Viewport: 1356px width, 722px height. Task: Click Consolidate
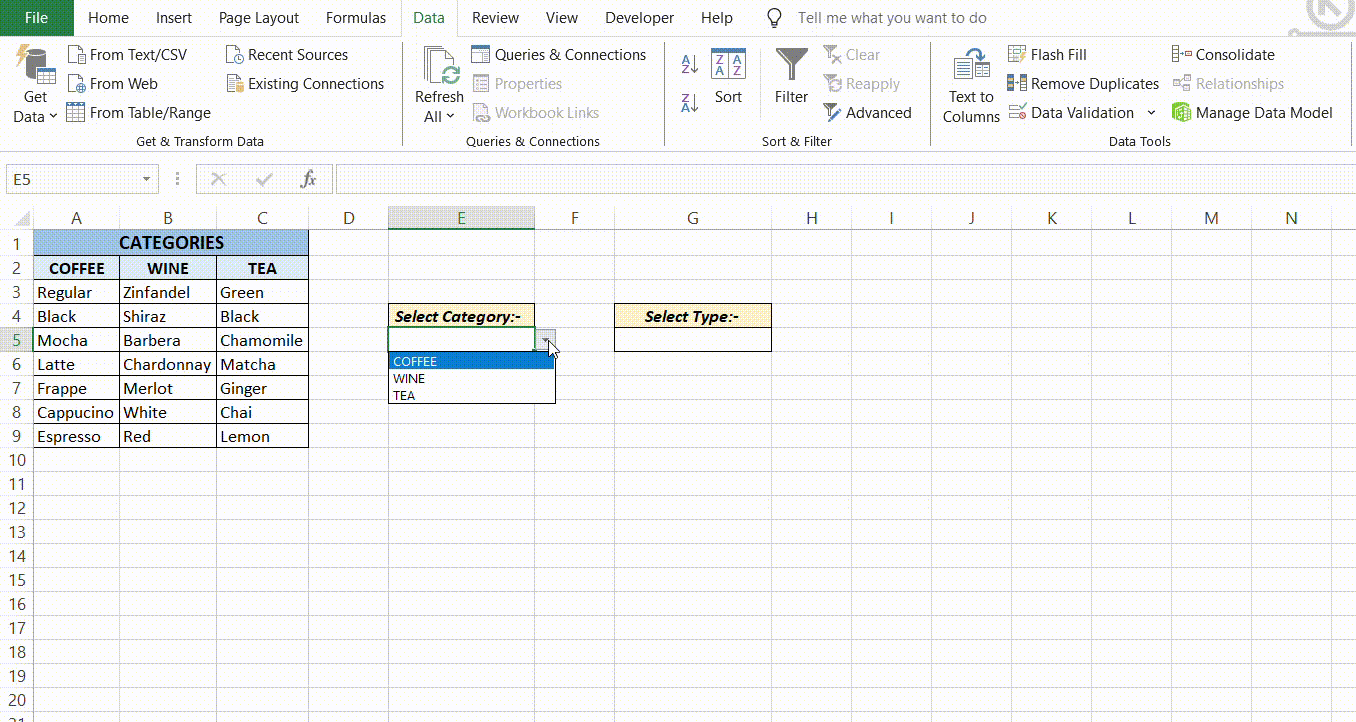coord(1224,55)
